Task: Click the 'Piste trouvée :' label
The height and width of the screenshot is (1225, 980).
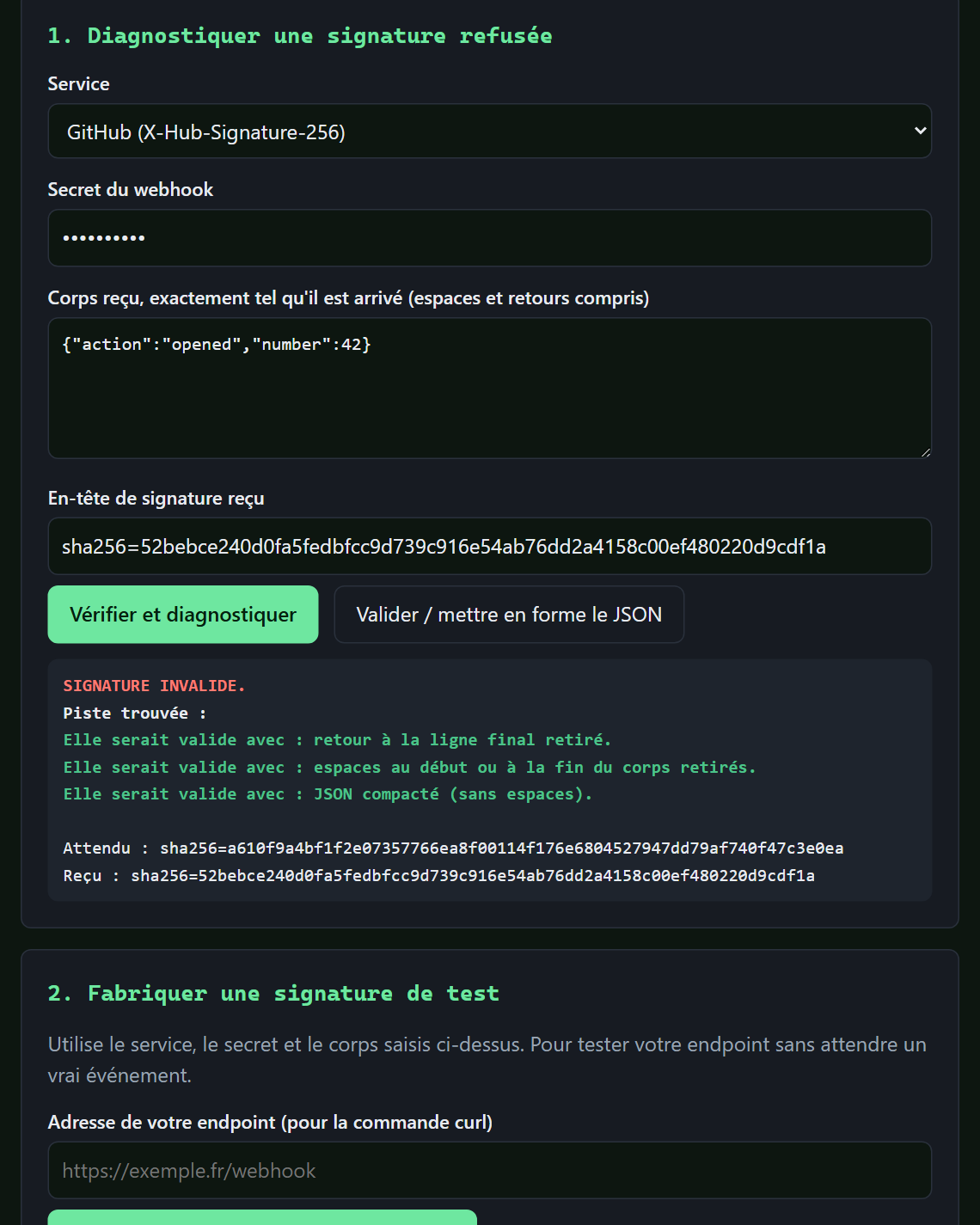Action: tap(134, 713)
